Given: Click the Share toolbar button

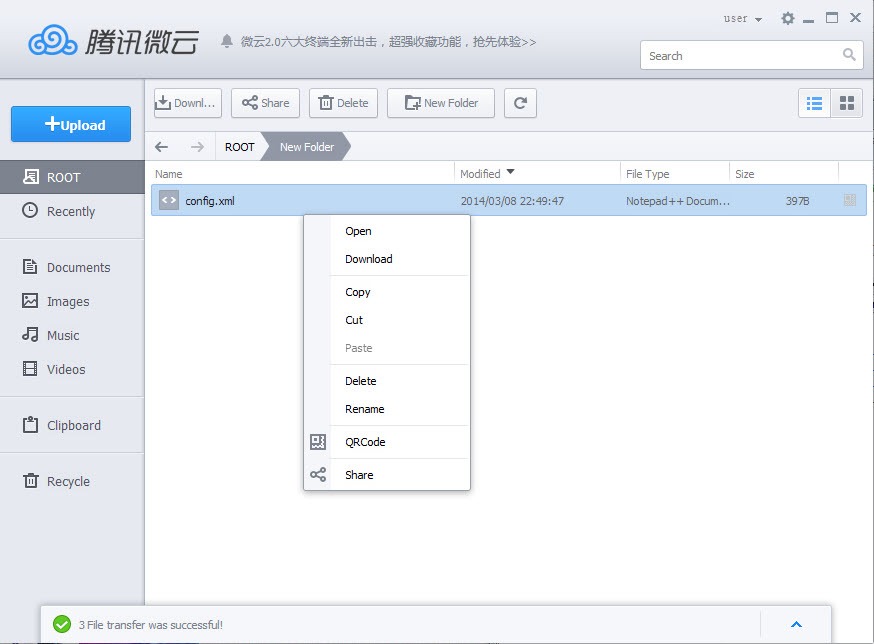Looking at the screenshot, I should click(x=265, y=103).
